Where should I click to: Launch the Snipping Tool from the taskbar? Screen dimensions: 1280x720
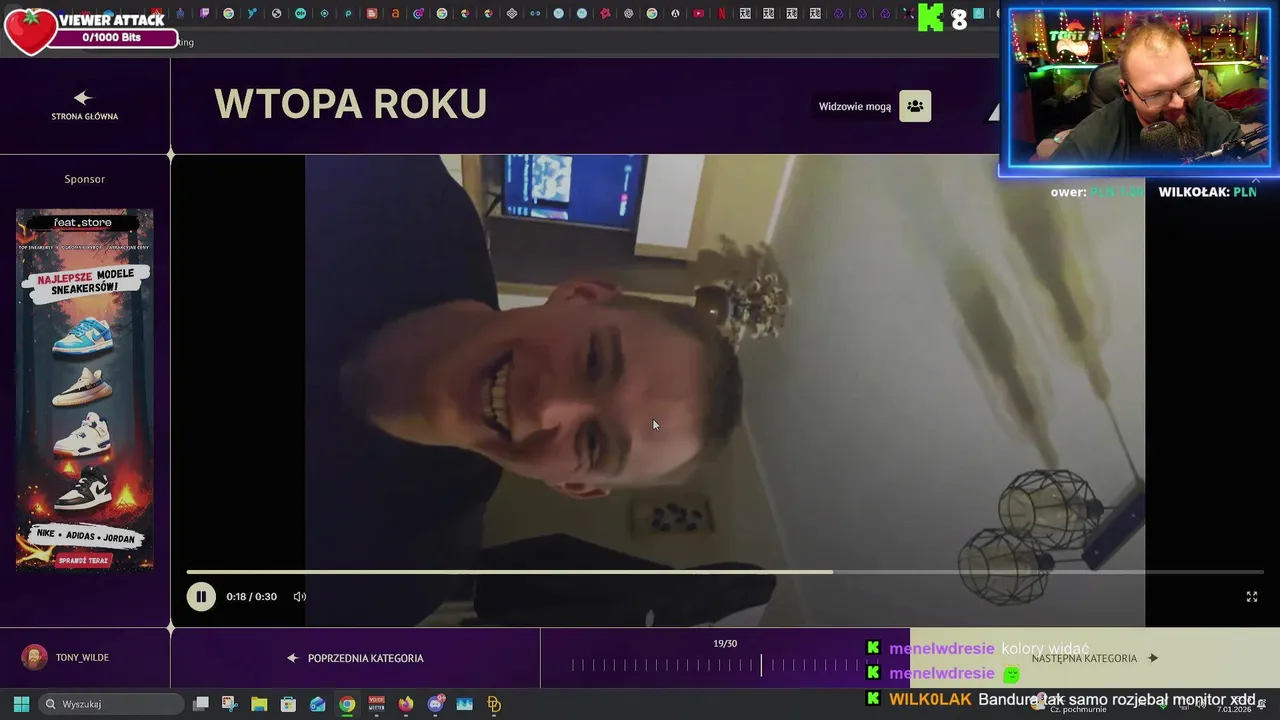point(230,704)
